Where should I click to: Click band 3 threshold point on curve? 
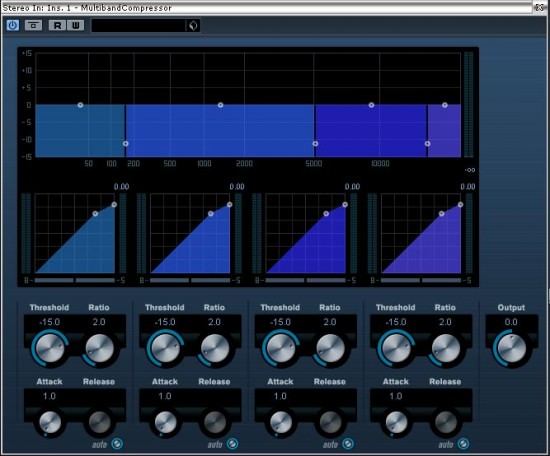[326, 214]
